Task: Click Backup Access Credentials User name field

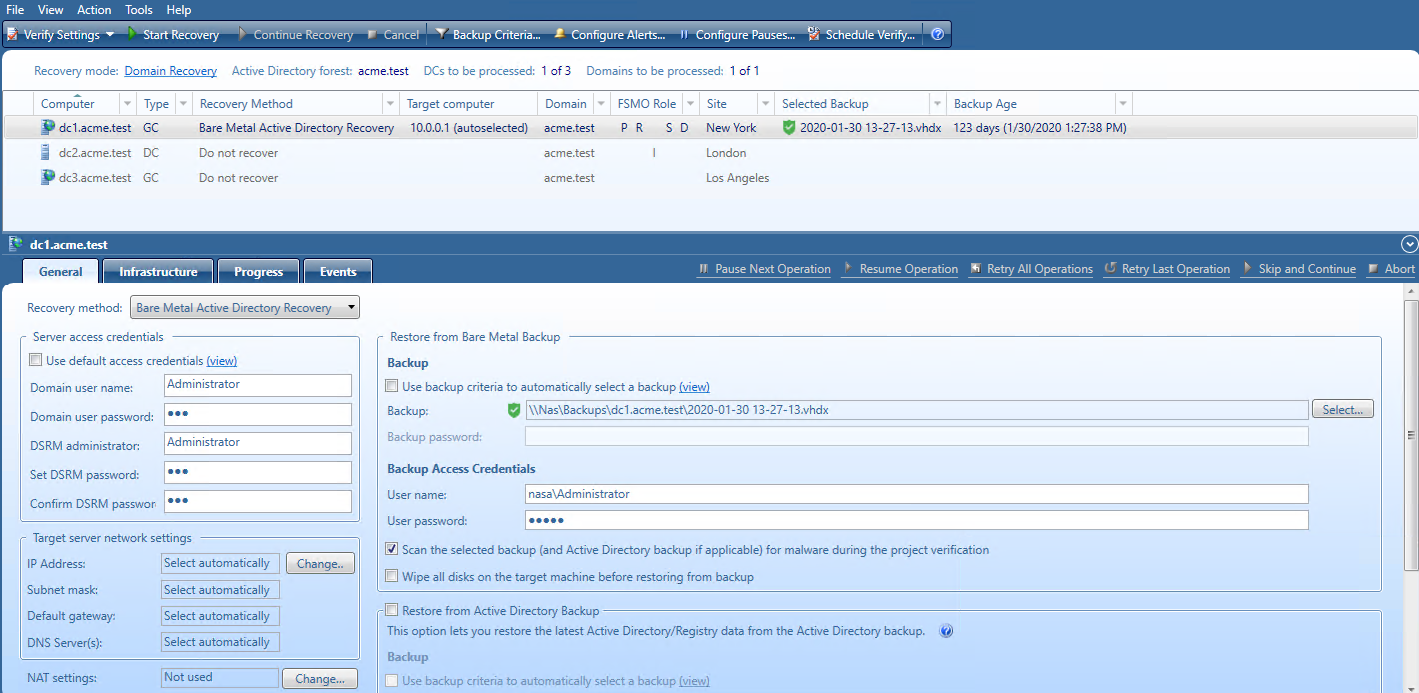Action: click(917, 494)
